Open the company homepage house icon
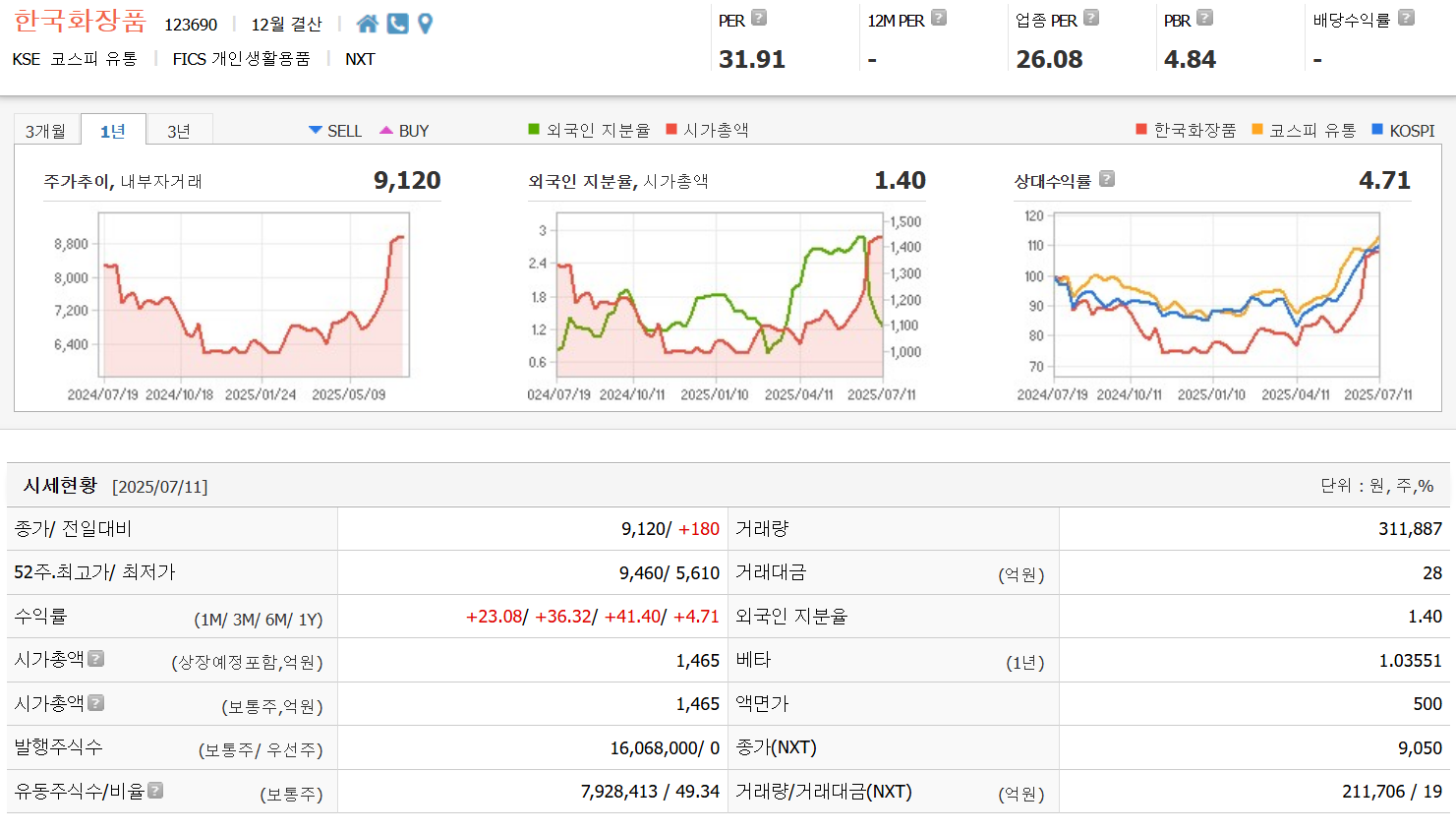 pyautogui.click(x=368, y=24)
